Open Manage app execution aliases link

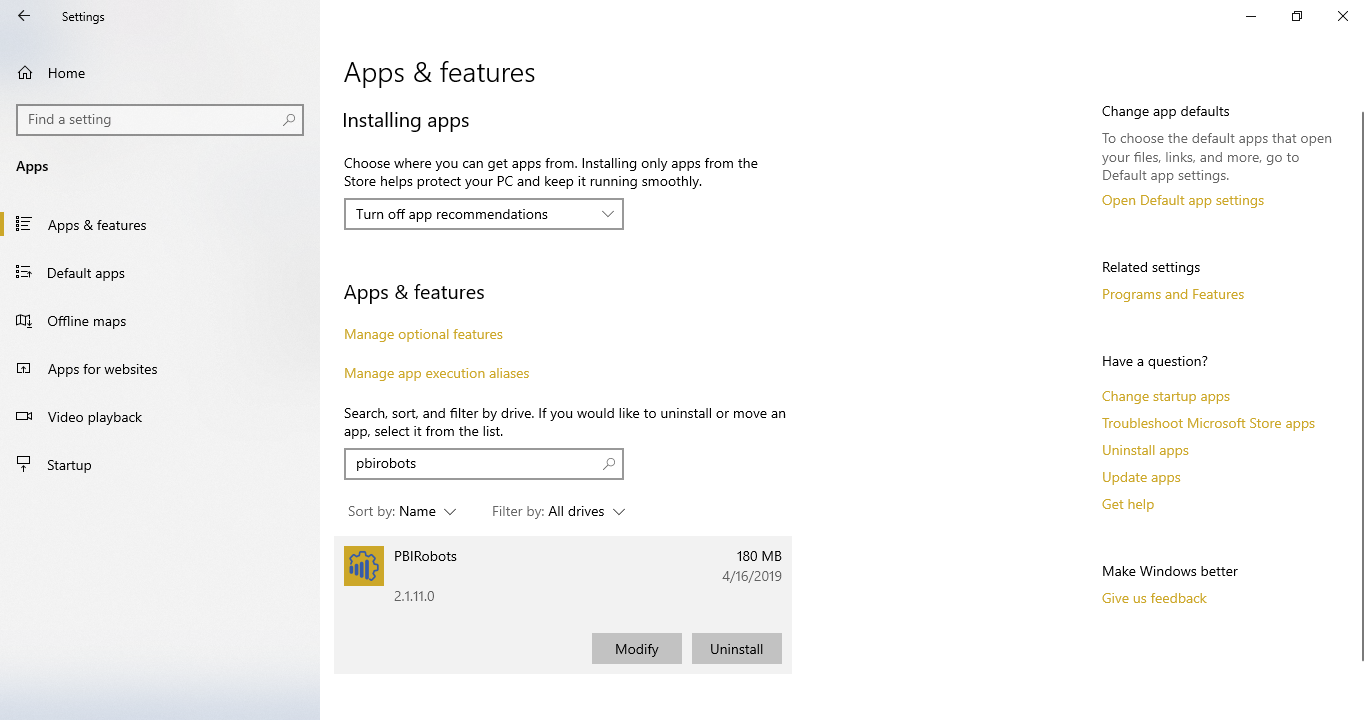point(437,373)
